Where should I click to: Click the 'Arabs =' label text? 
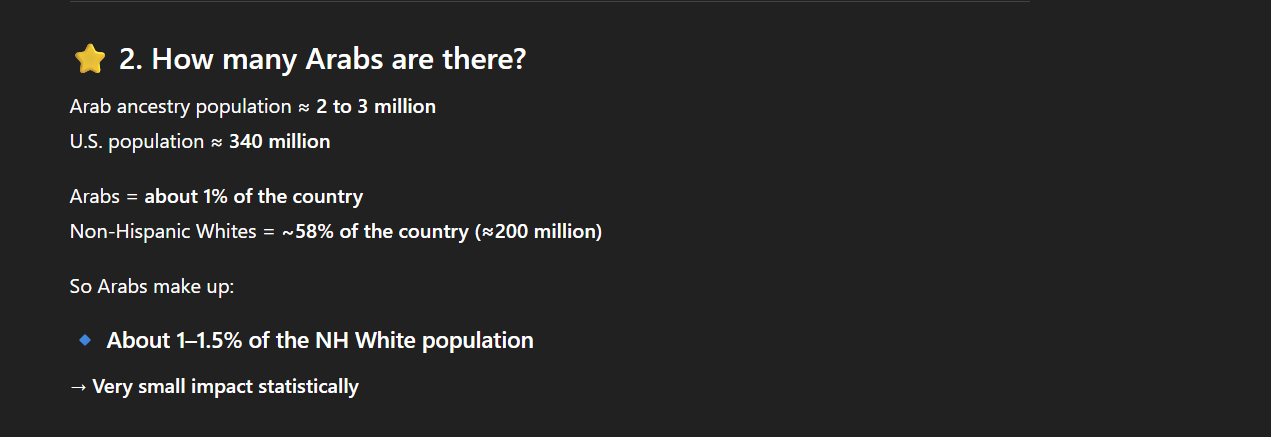(104, 196)
